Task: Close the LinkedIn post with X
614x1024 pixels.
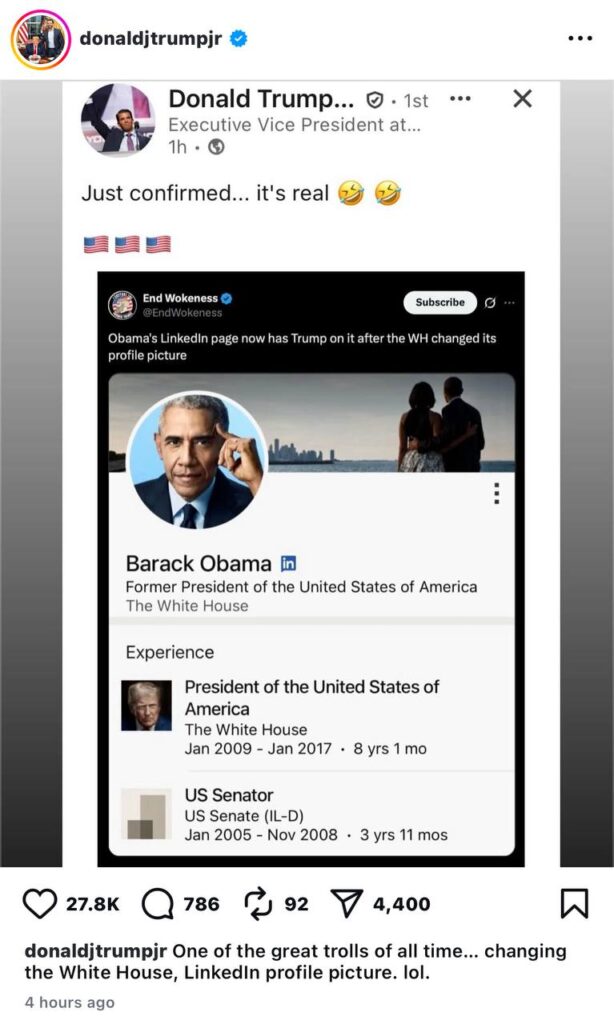Action: click(x=523, y=99)
